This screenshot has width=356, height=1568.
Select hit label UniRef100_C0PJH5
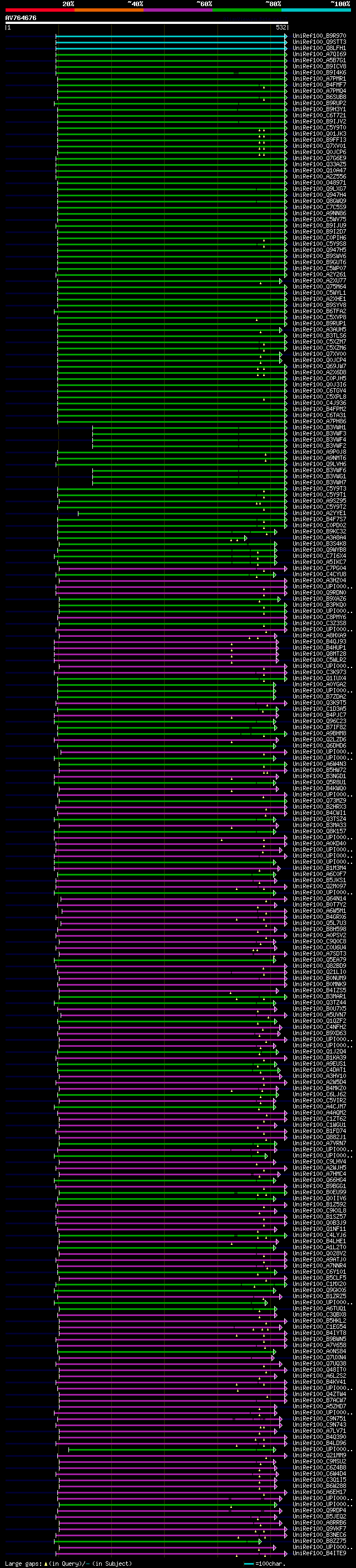tap(319, 379)
